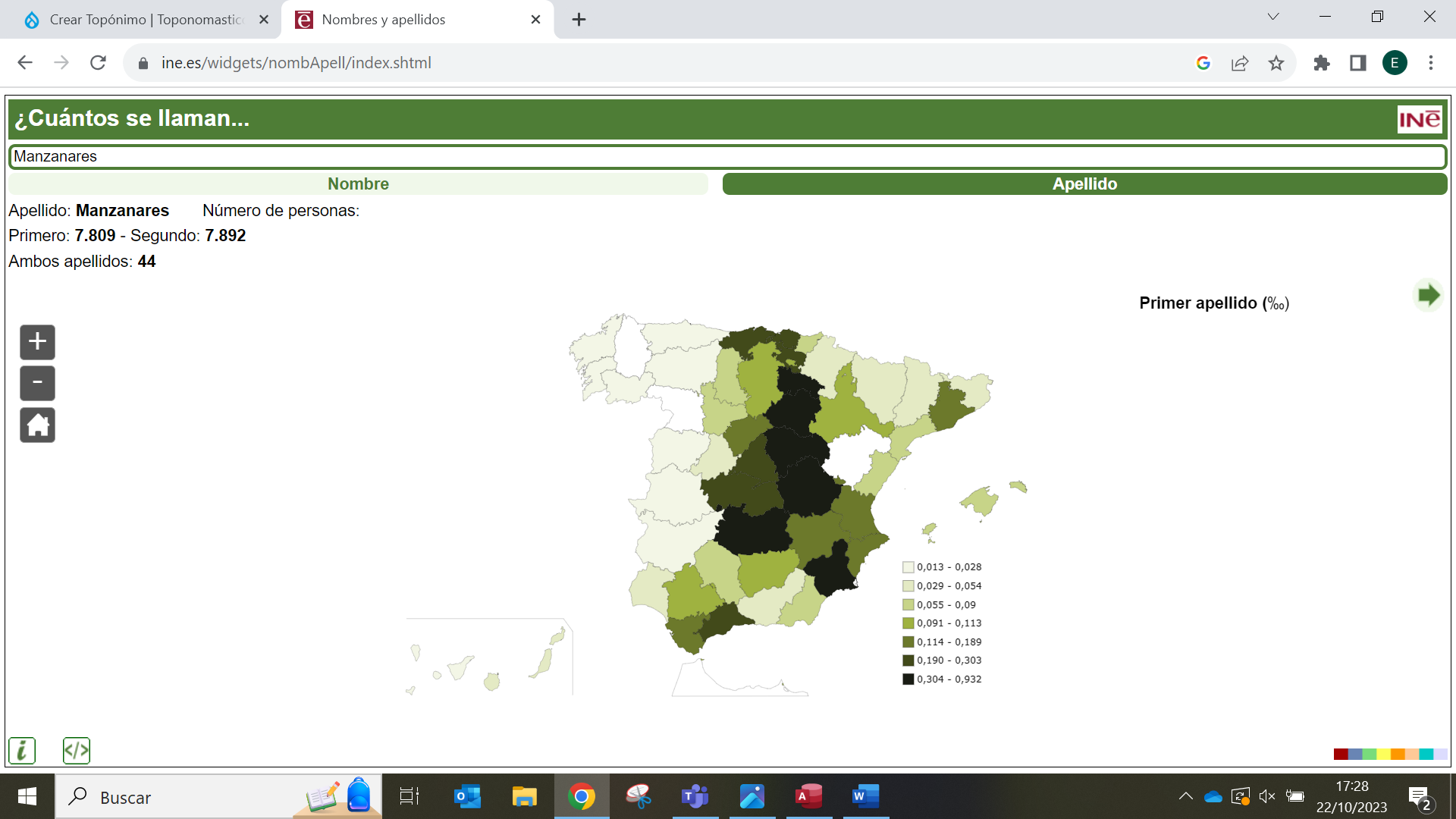Screen dimensions: 1456x819
Task: Click the INE logo
Action: coord(1419,119)
